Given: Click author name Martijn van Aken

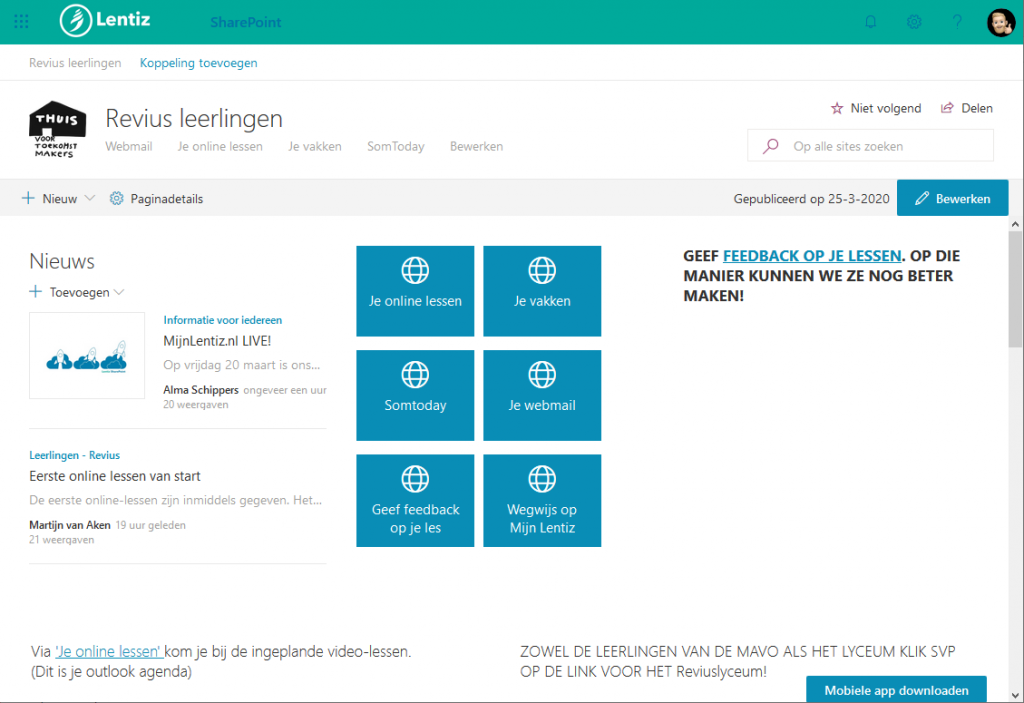Looking at the screenshot, I should click(x=70, y=525).
